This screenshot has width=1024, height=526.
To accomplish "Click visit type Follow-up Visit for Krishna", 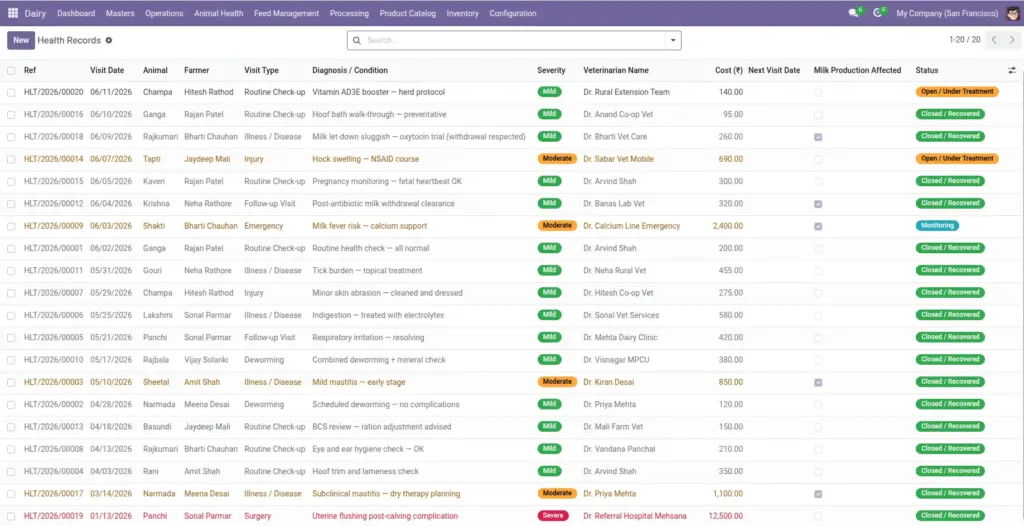I will pos(270,204).
